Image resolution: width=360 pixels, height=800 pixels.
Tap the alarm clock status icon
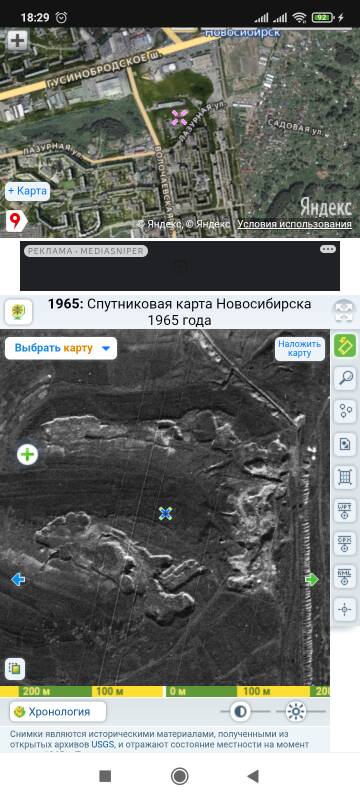tap(61, 17)
